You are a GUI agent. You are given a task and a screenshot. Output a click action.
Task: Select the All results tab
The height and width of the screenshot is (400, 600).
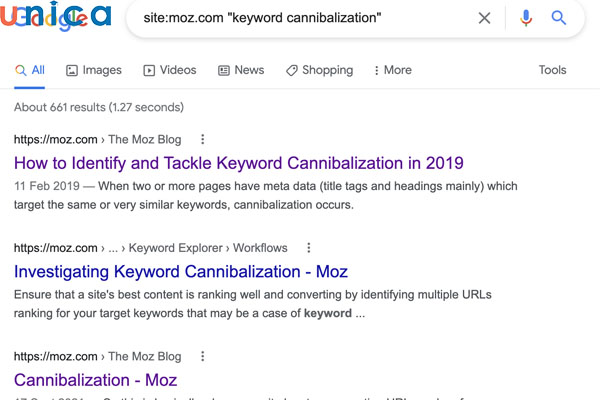30,70
